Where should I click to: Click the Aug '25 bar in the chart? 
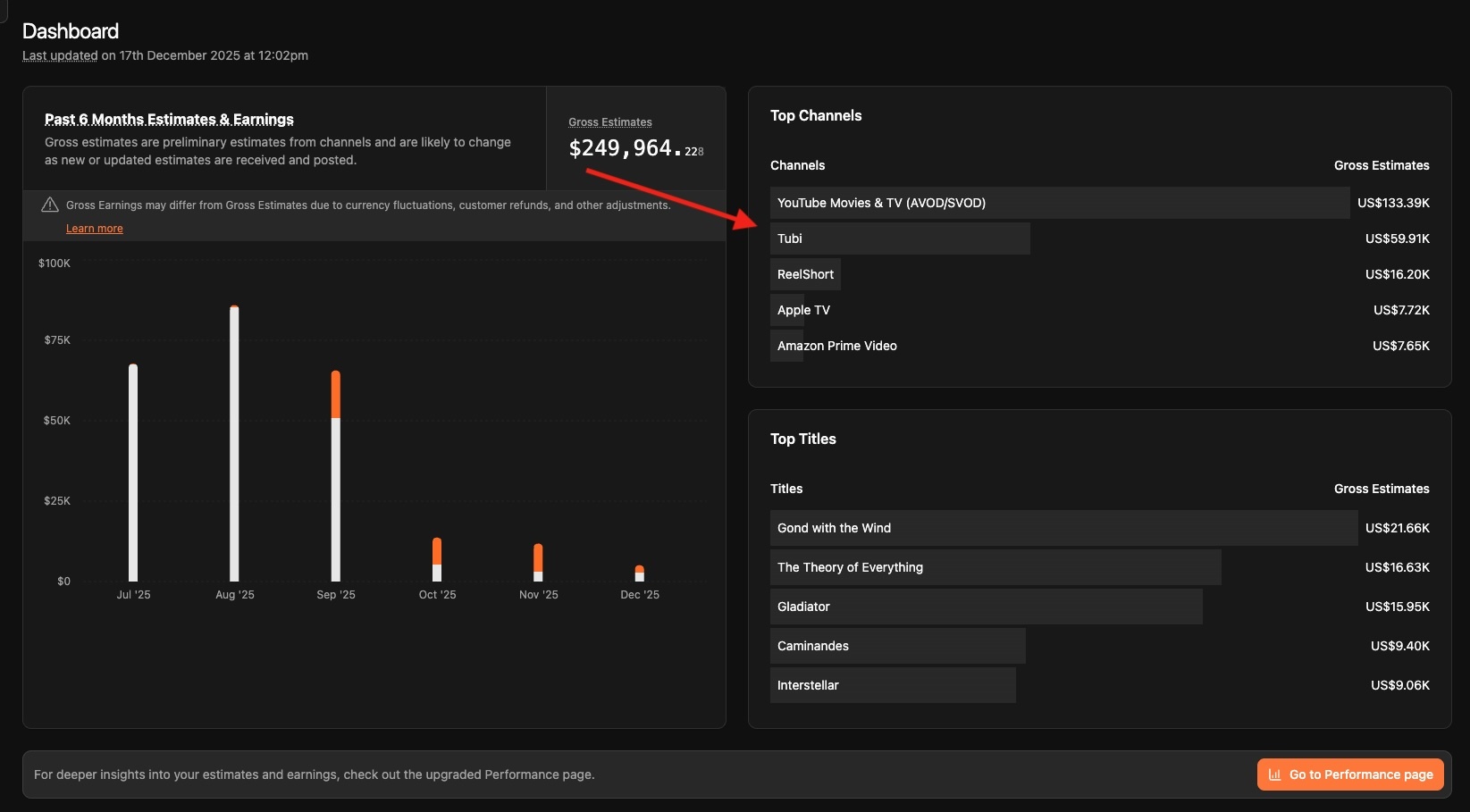tap(234, 443)
